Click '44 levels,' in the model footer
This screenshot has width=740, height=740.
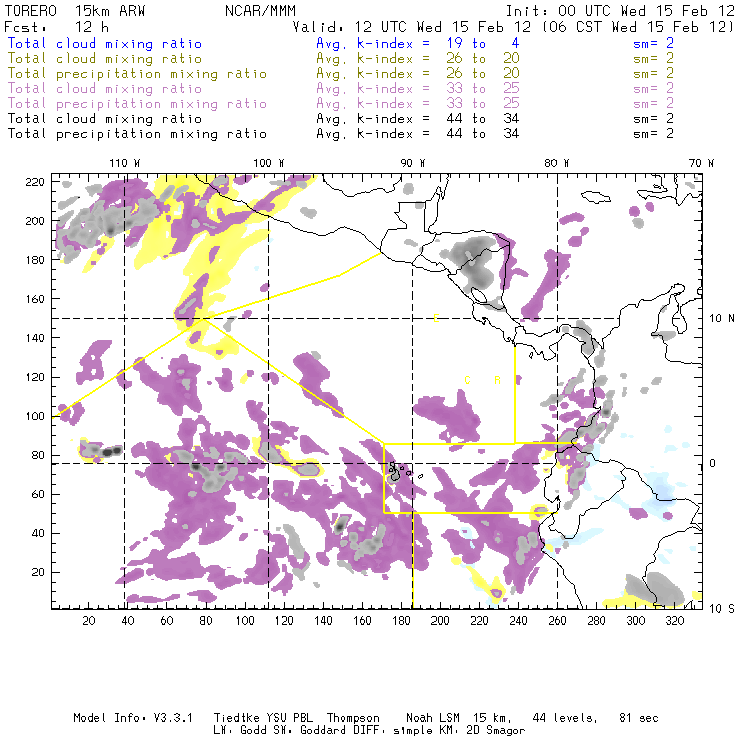pyautogui.click(x=565, y=718)
